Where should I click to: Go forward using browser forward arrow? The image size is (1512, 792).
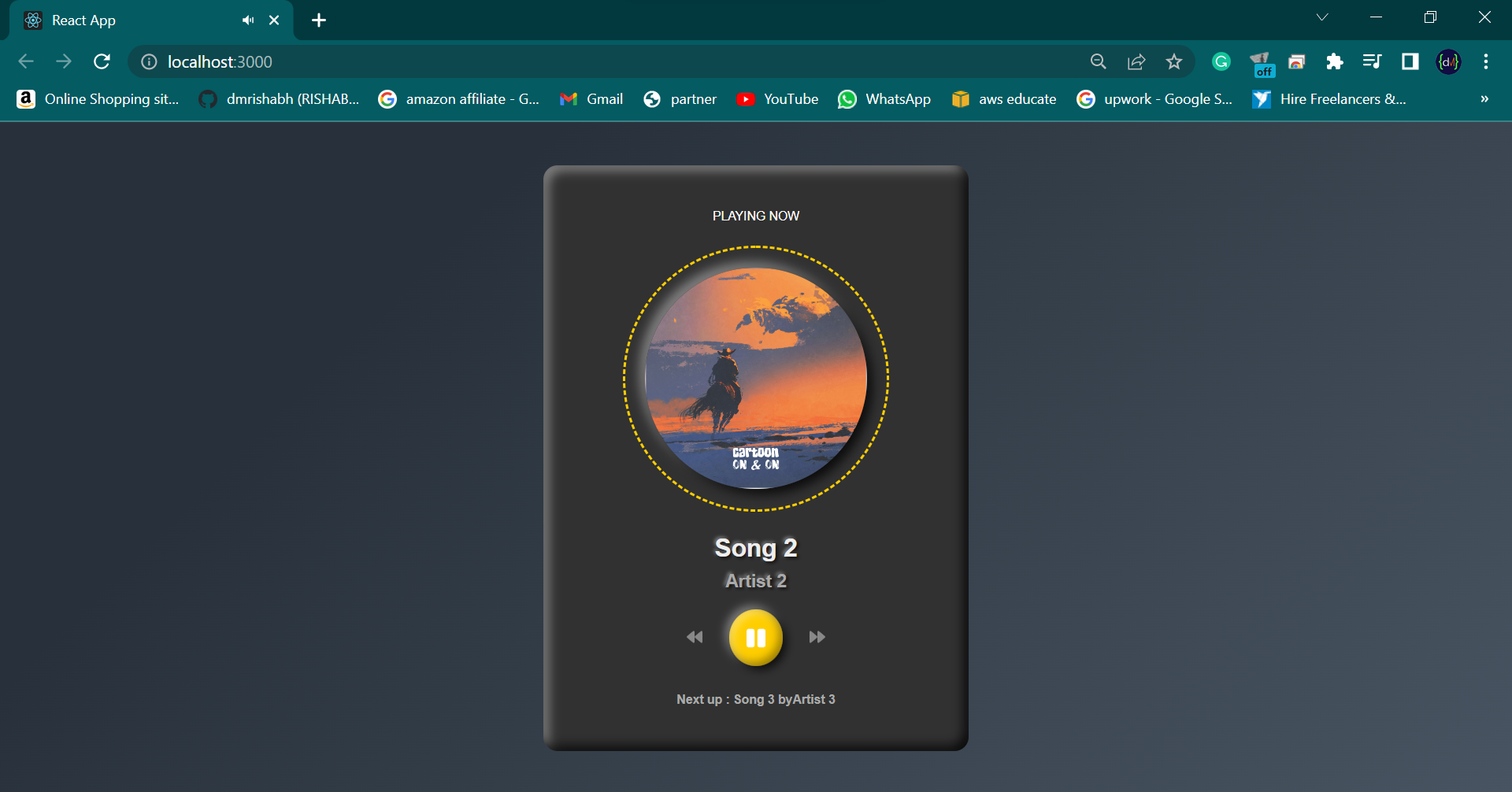64,61
